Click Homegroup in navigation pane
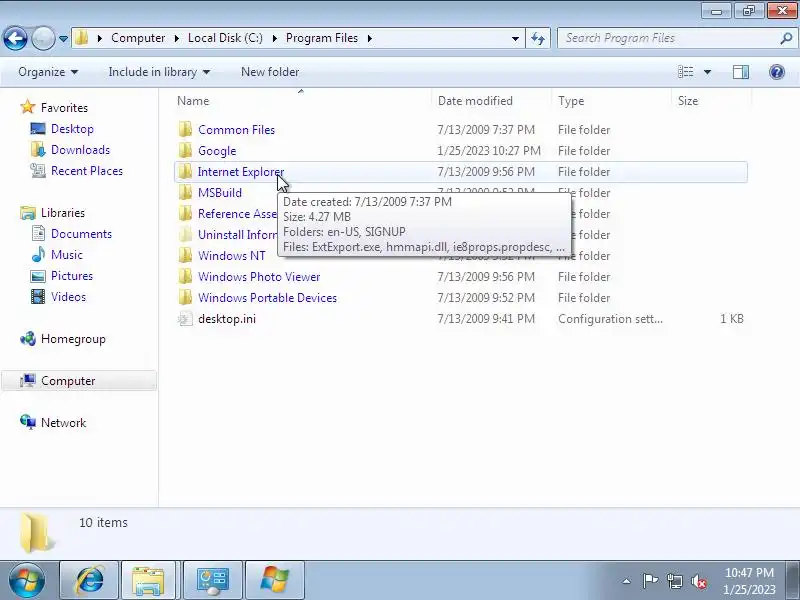 [x=73, y=339]
